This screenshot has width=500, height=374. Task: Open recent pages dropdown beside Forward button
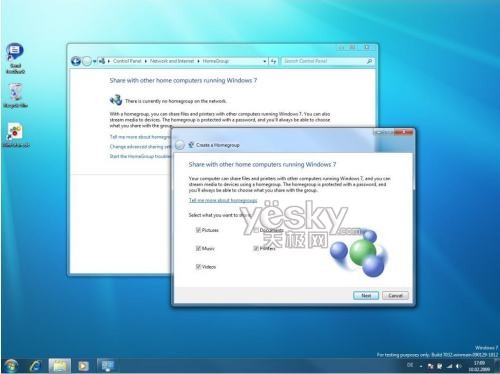click(x=95, y=61)
